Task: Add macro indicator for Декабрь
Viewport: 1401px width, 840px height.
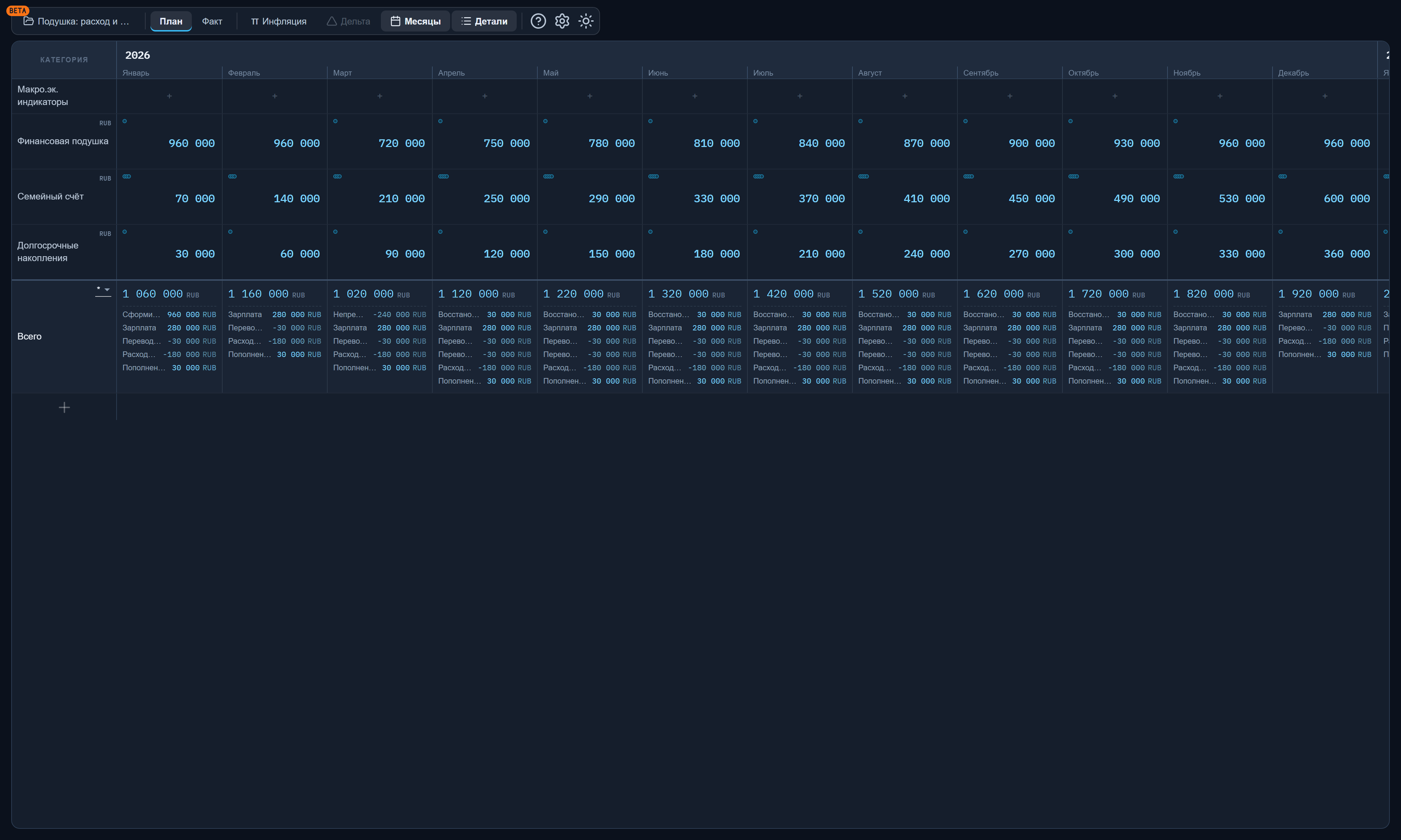Action: coord(1325,96)
